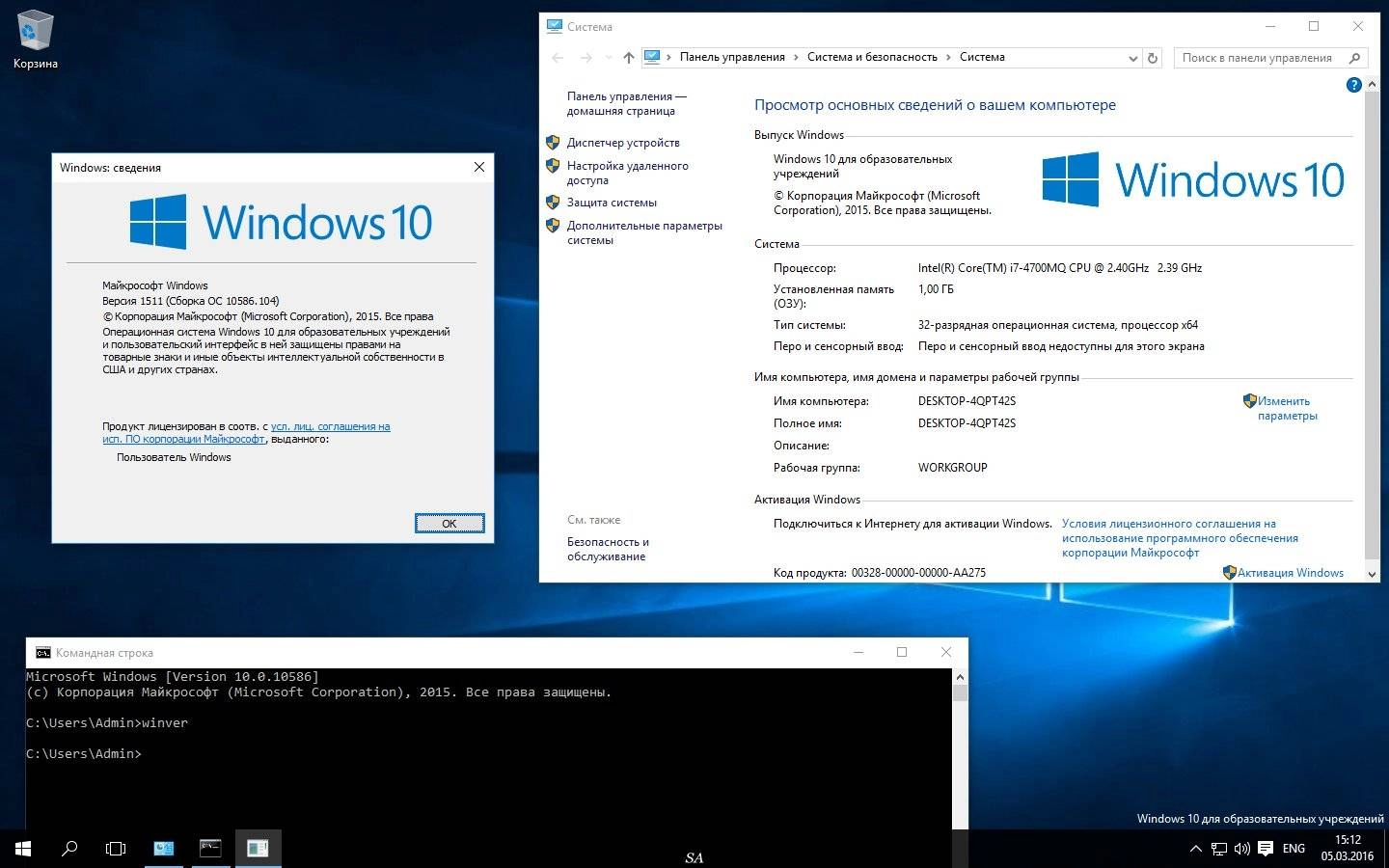This screenshot has width=1389, height=868.
Task: Select Система breadcrumb item
Action: 982,57
